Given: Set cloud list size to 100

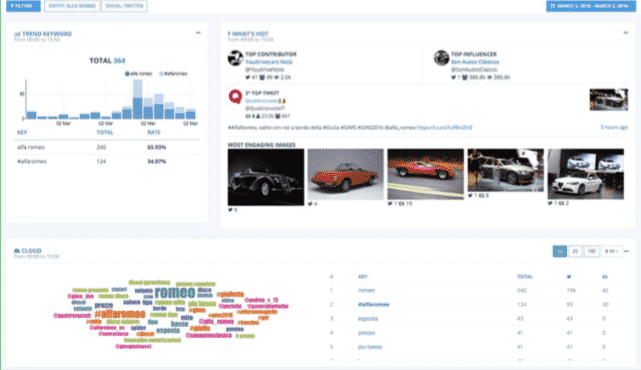Looking at the screenshot, I should click(x=592, y=251).
